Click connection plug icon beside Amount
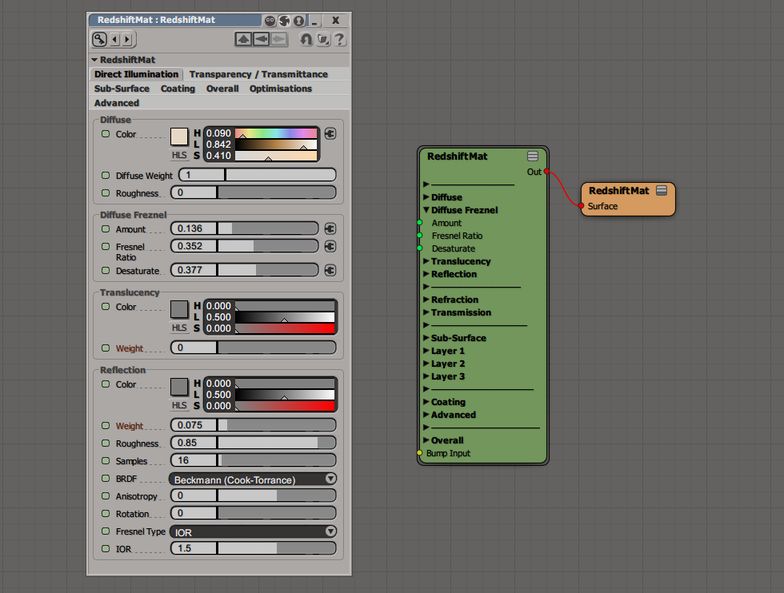Viewport: 784px width, 593px height. (x=330, y=228)
